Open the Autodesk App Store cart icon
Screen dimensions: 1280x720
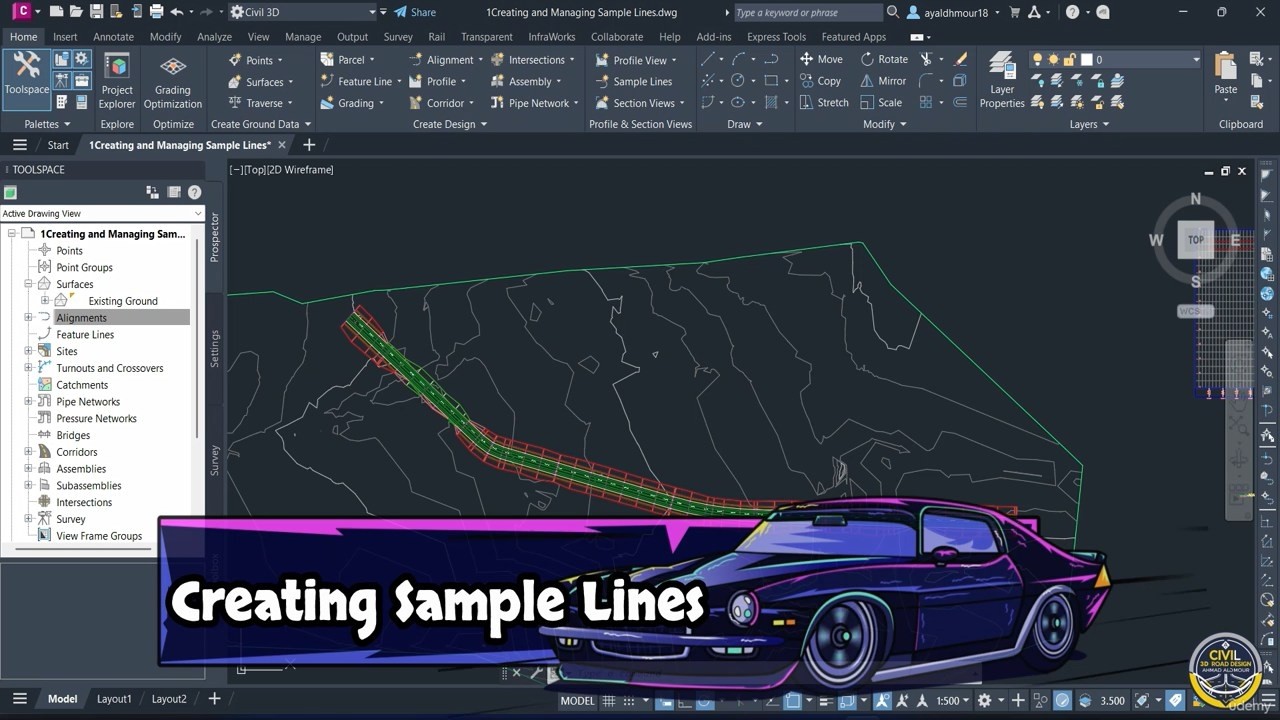click(1016, 12)
